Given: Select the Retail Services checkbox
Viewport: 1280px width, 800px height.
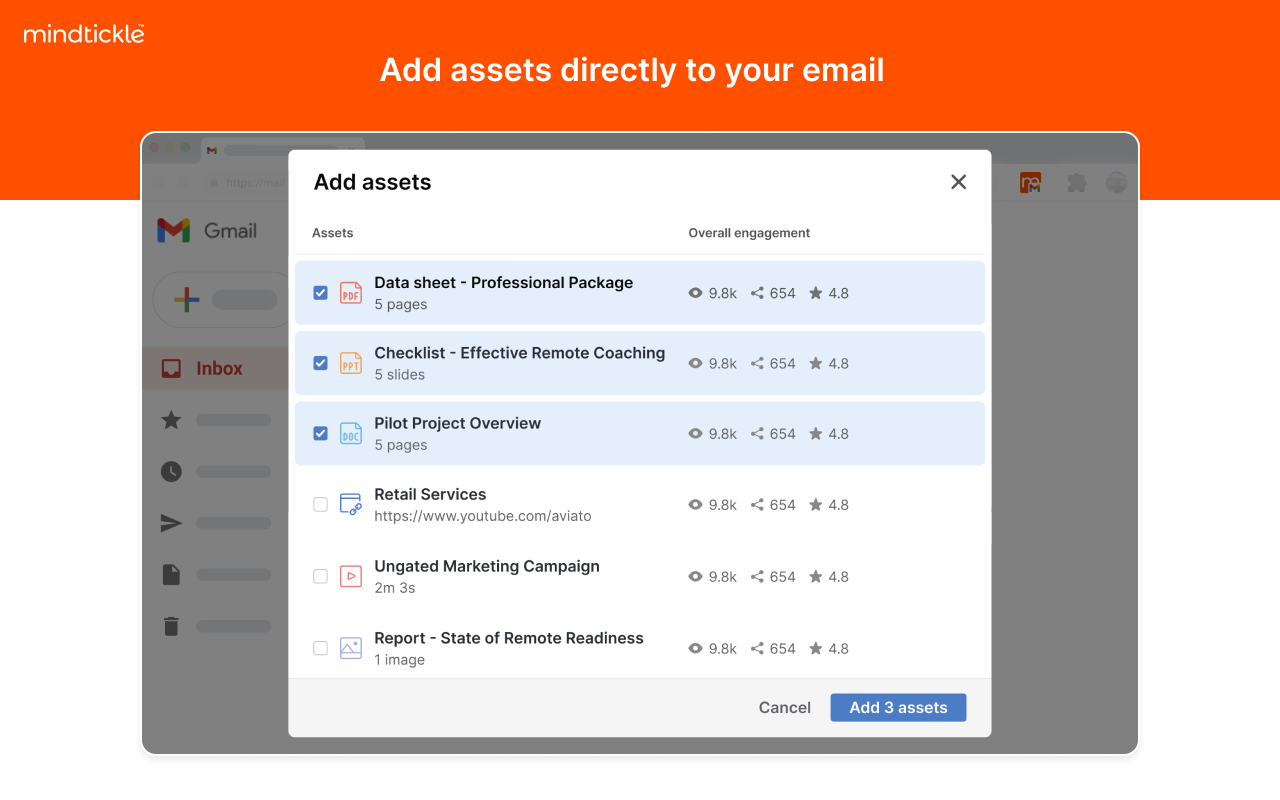Looking at the screenshot, I should (320, 504).
